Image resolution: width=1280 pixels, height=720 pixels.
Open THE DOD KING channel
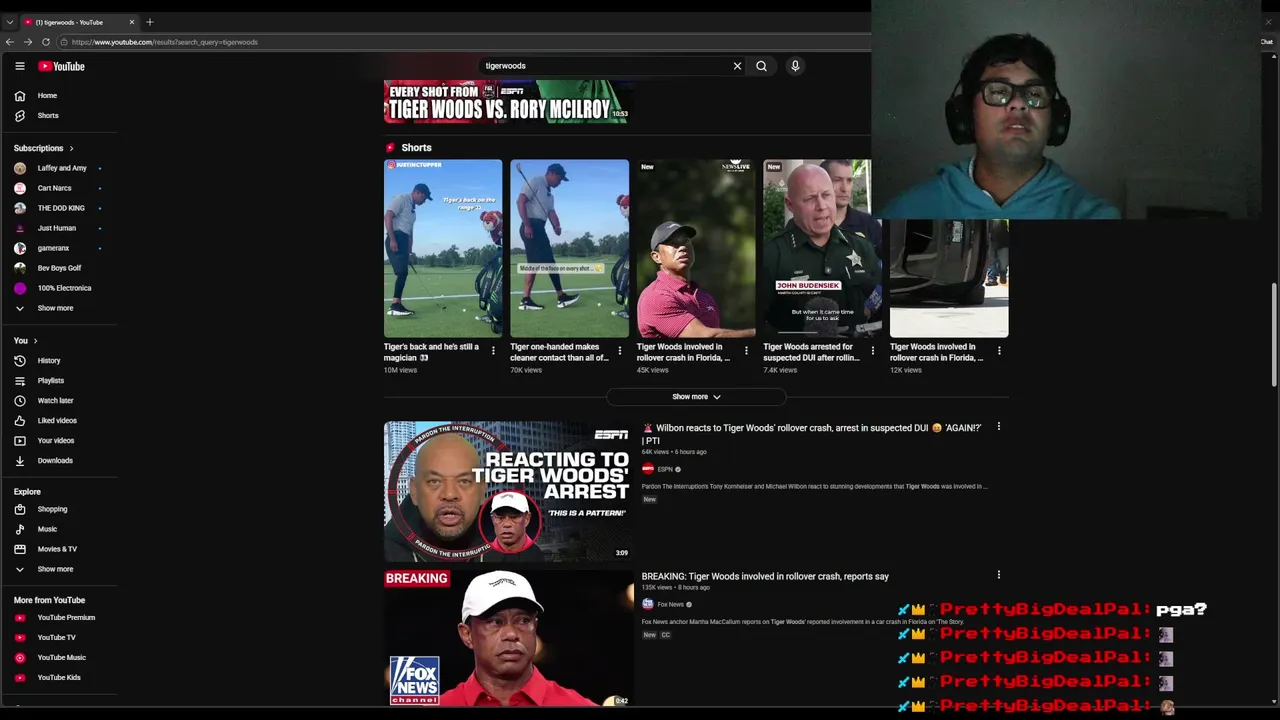pos(59,208)
